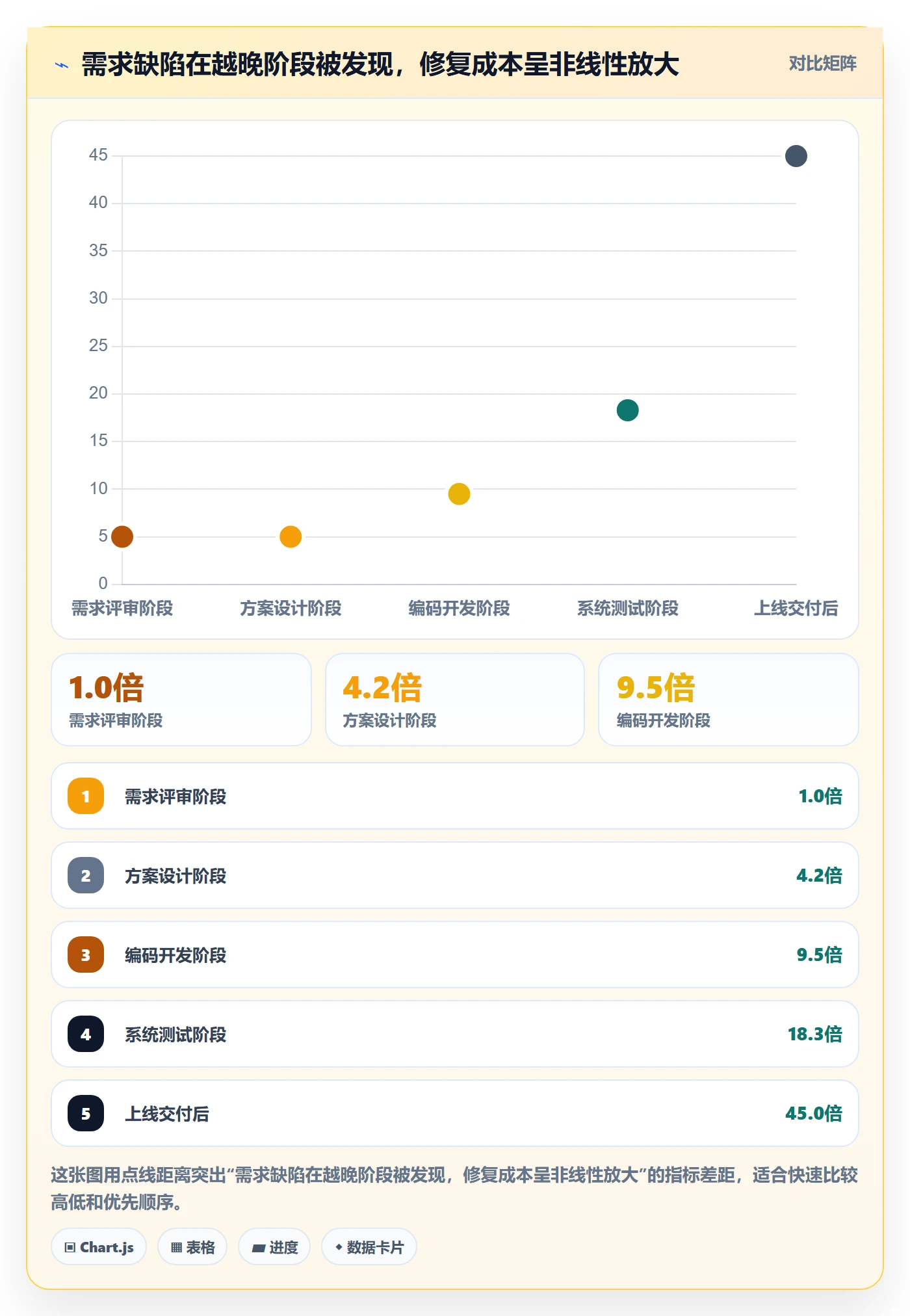This screenshot has height=1316, width=910.
Task: Select the 方案设计阶段 orange data point
Action: 291,536
